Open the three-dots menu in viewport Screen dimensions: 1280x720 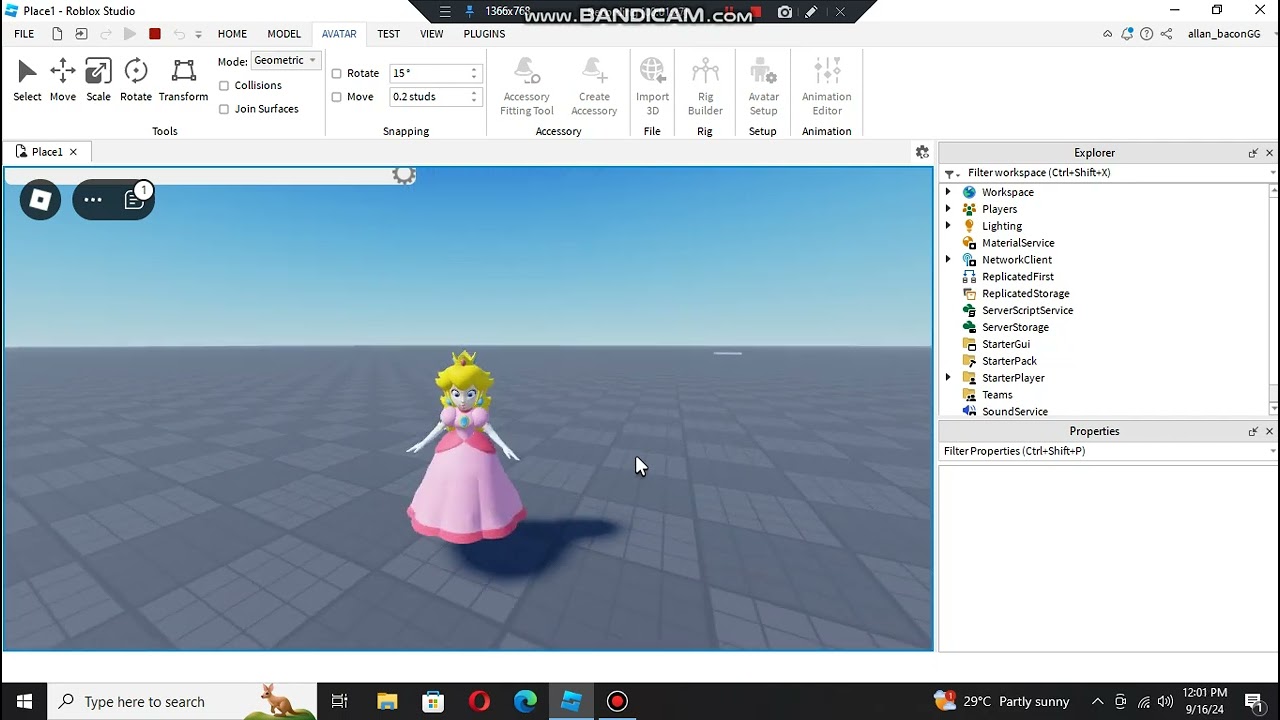pyautogui.click(x=93, y=200)
